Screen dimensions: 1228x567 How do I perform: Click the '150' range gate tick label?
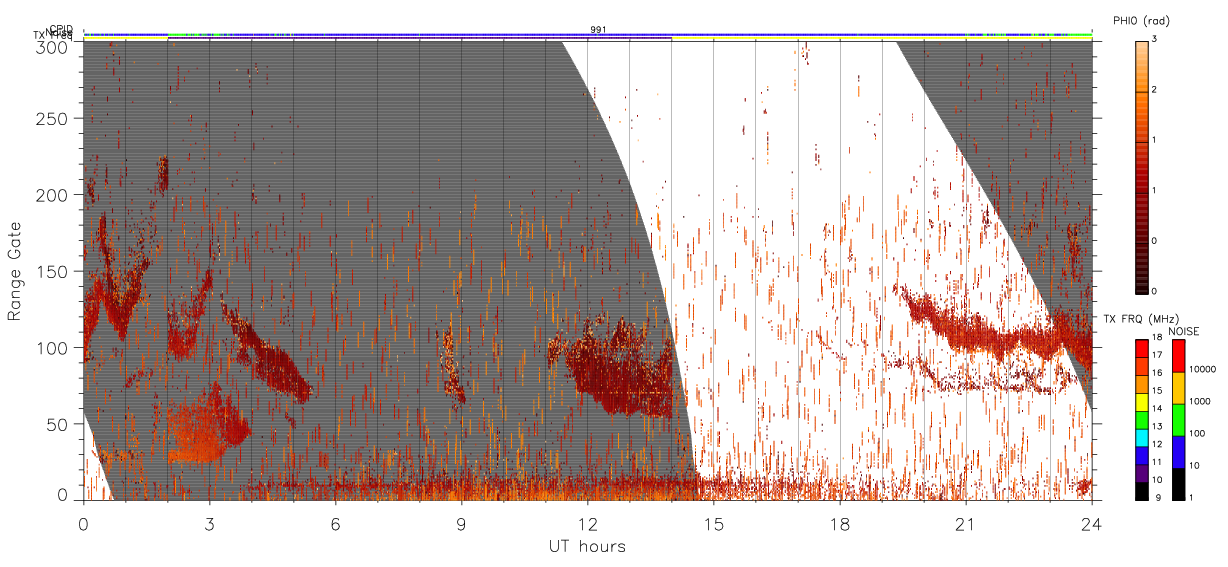click(53, 271)
